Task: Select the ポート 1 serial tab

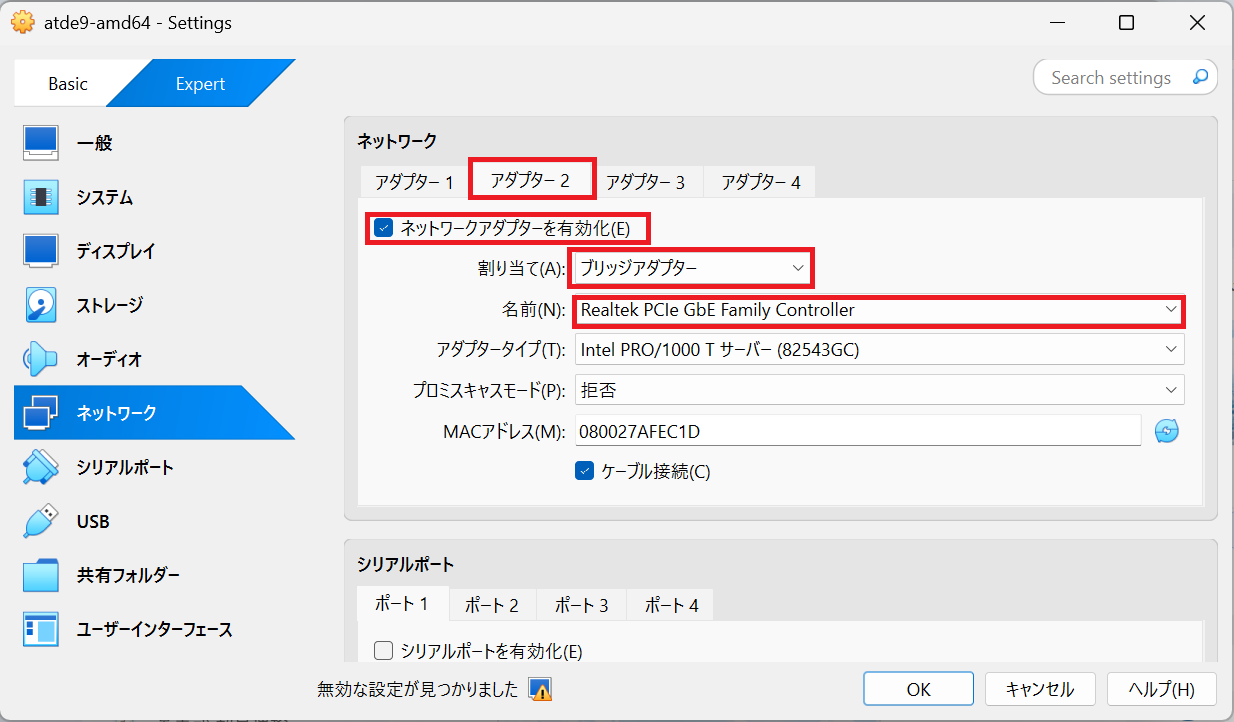Action: point(402,604)
